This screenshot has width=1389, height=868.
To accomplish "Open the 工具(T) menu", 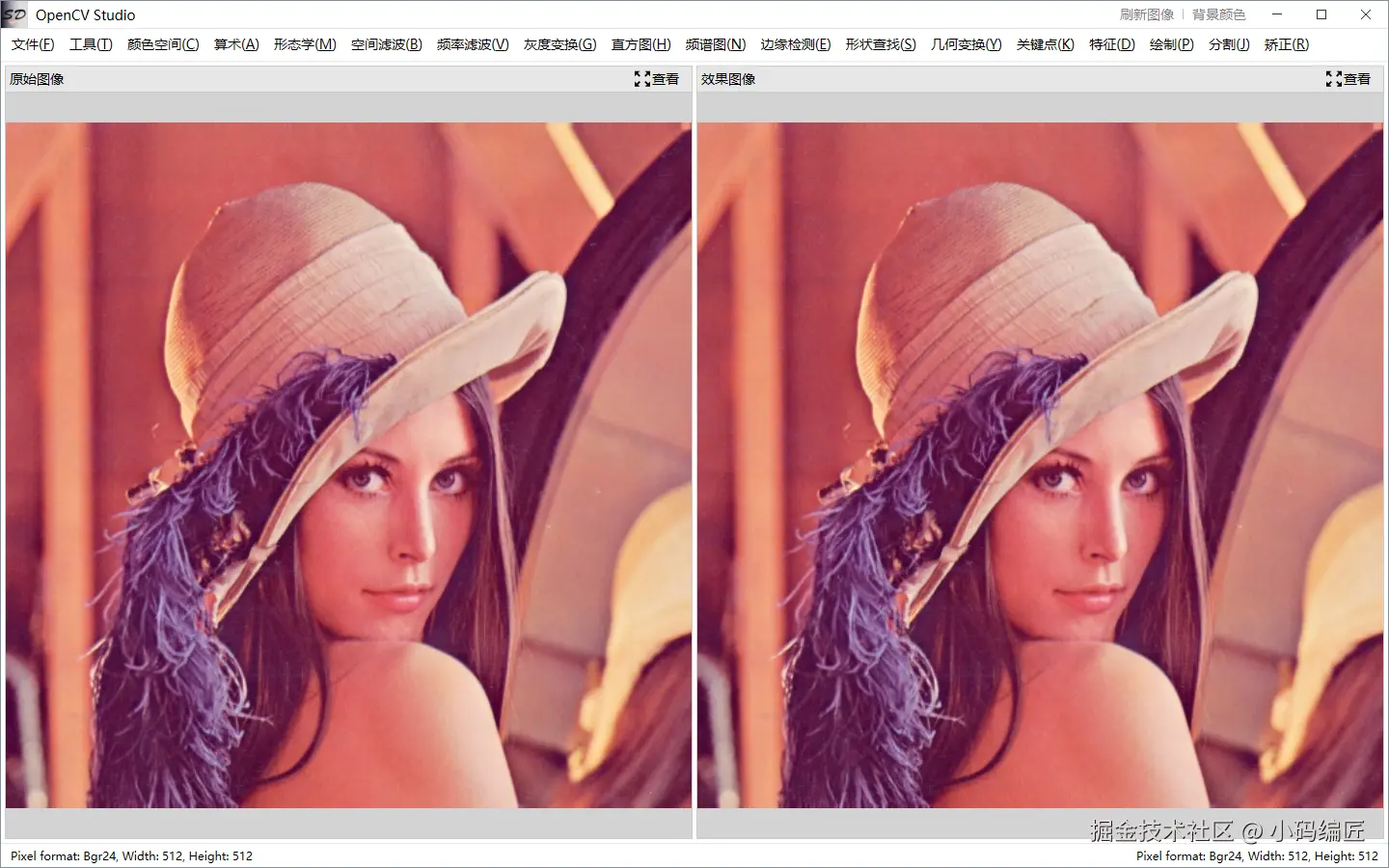I will 91,44.
